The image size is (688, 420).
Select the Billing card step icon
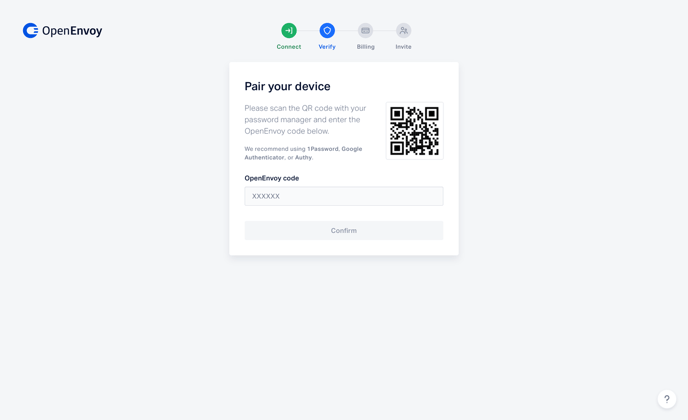tap(365, 31)
